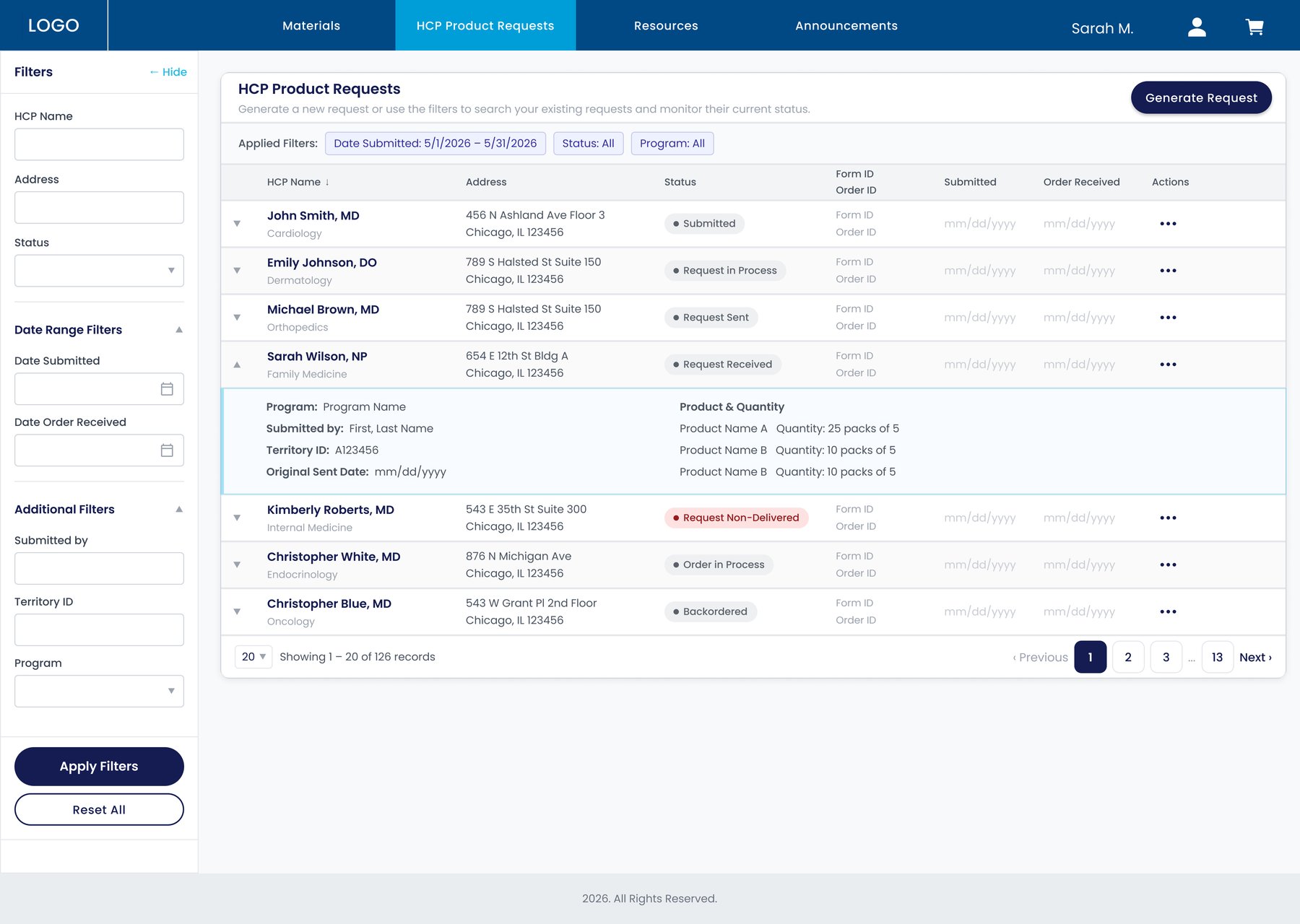This screenshot has height=924, width=1300.
Task: Go to page 2
Action: click(x=1128, y=657)
